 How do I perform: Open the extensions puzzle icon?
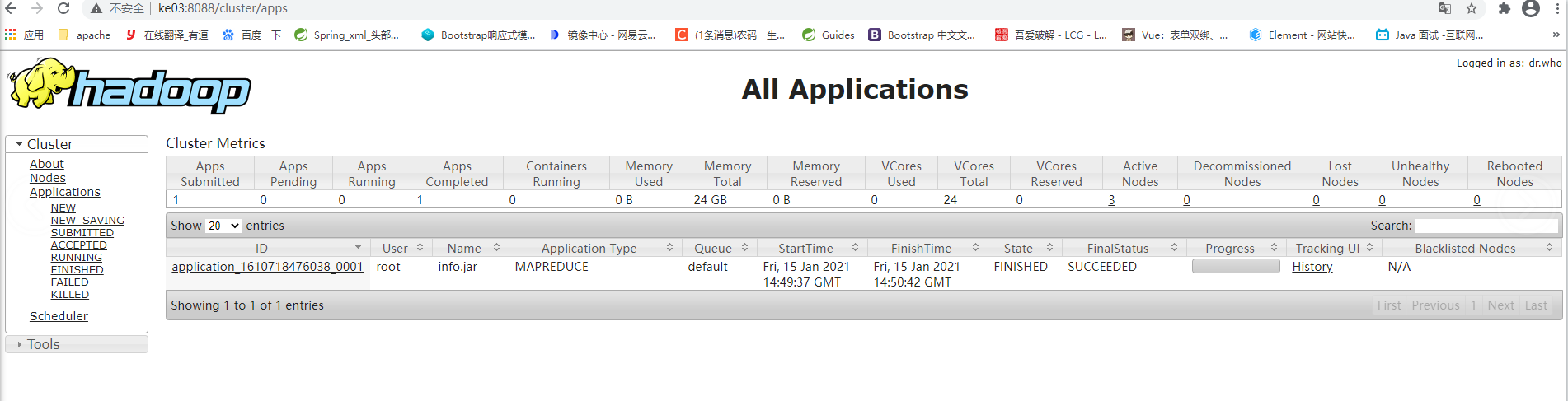pyautogui.click(x=1505, y=8)
